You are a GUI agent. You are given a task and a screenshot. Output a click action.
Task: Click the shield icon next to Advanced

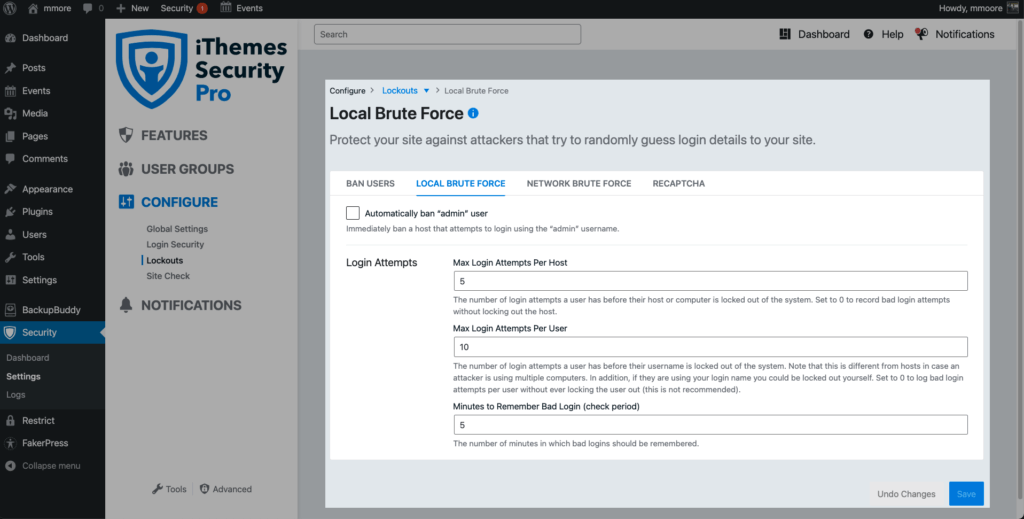pyautogui.click(x=204, y=489)
